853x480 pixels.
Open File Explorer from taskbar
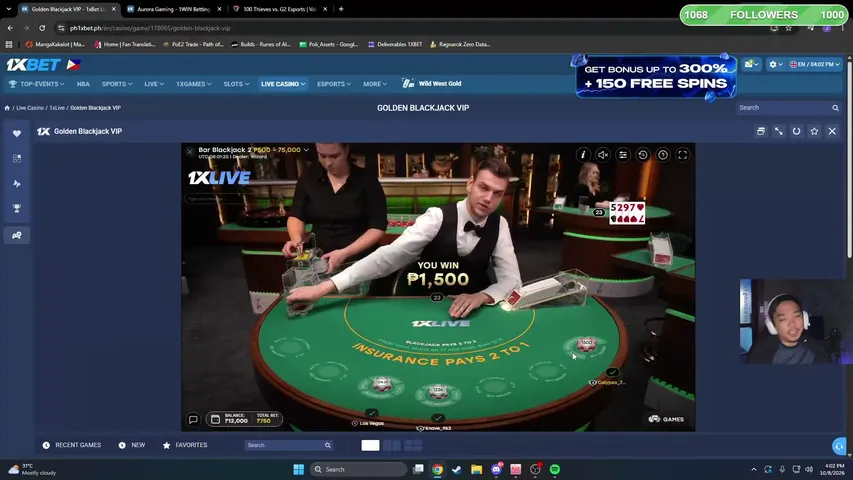[x=477, y=469]
